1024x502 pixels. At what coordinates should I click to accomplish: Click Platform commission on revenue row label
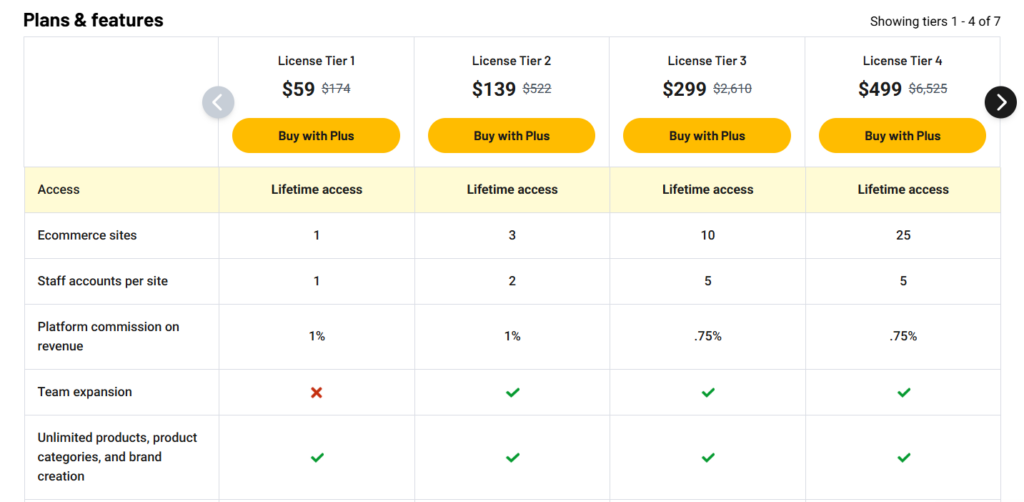tap(108, 336)
